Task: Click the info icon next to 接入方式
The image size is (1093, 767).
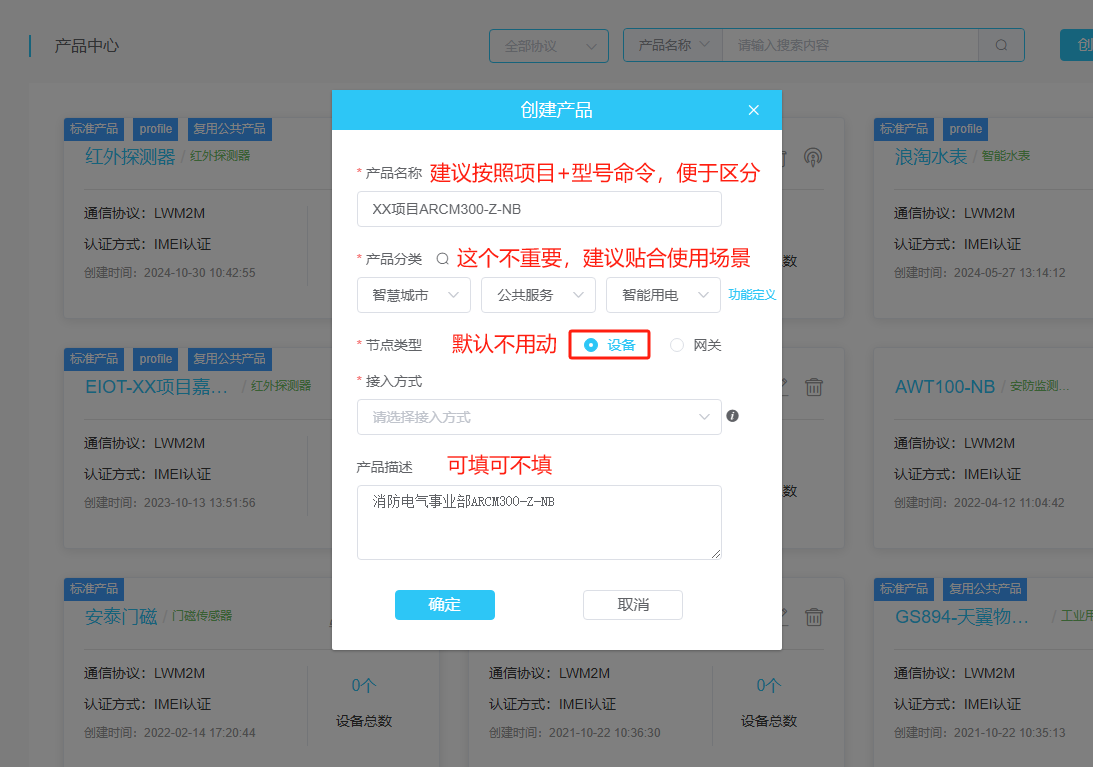Action: tap(732, 416)
